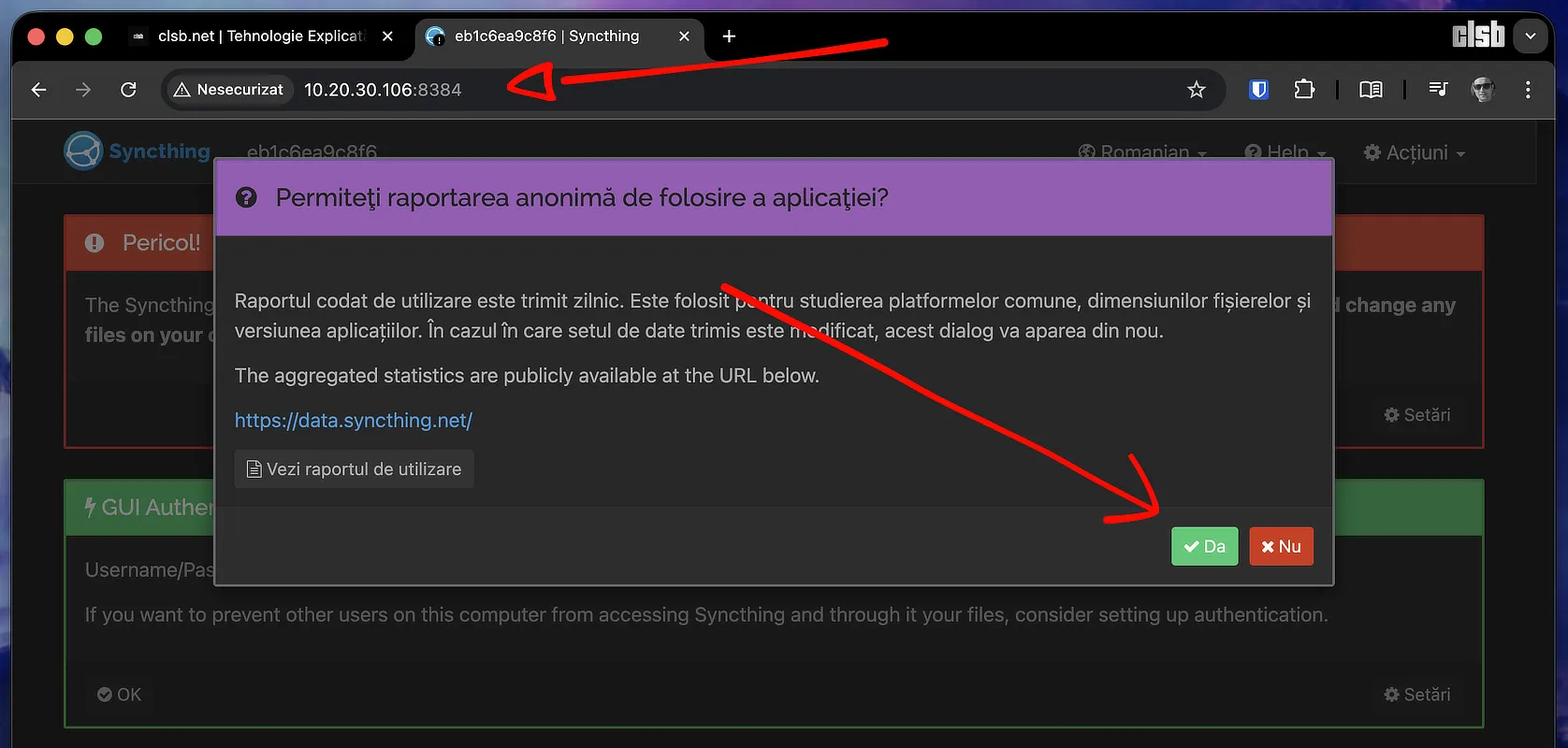Click the Chrome profile avatar
The image size is (1568, 748).
pos(1483,90)
